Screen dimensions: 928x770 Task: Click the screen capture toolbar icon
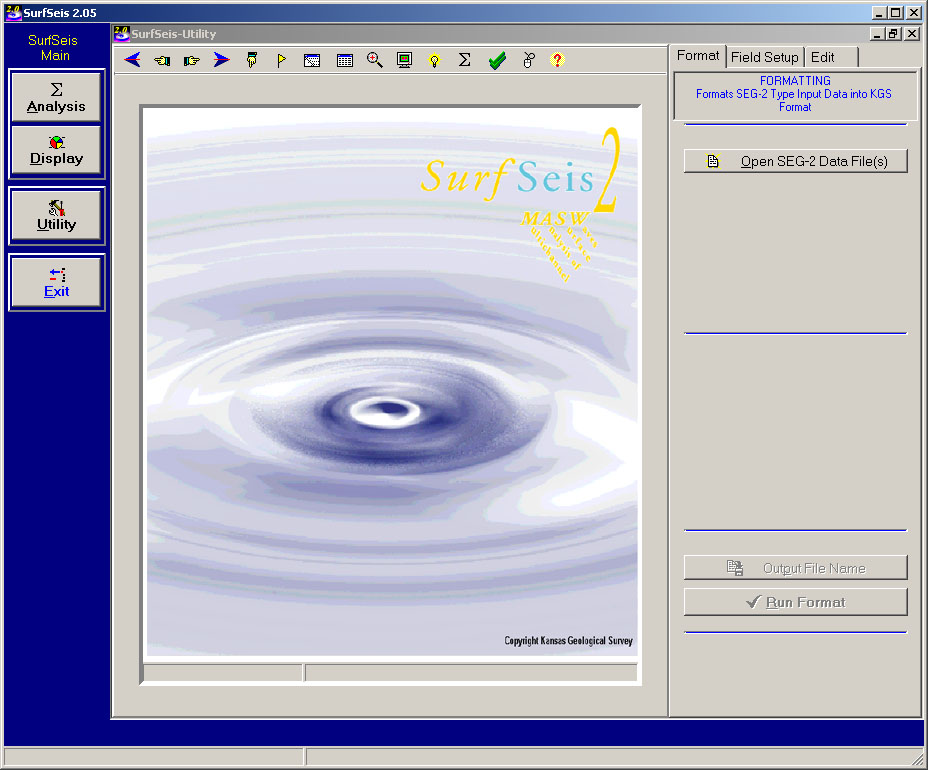pos(311,60)
